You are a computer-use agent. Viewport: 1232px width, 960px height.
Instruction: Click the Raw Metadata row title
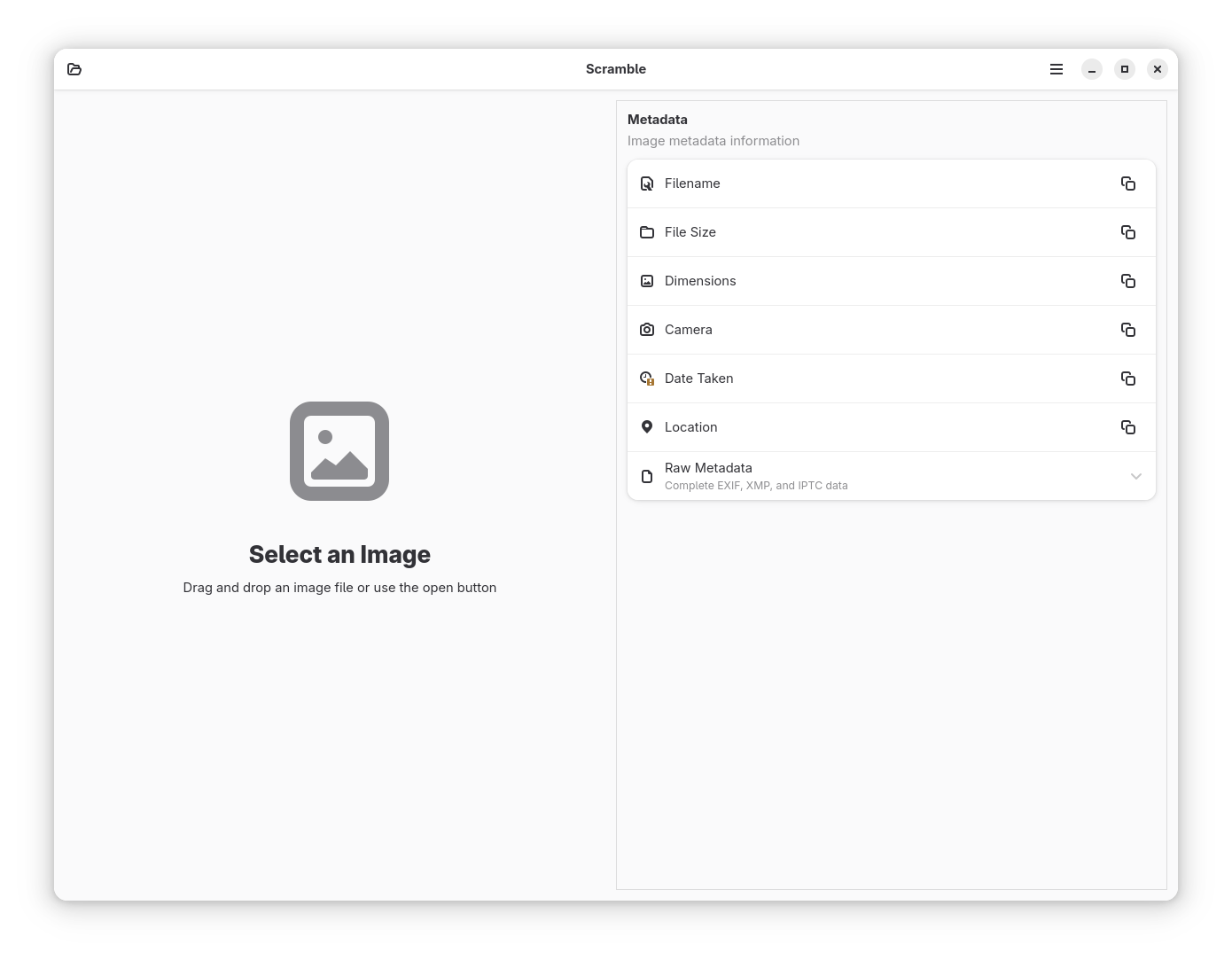(x=708, y=468)
